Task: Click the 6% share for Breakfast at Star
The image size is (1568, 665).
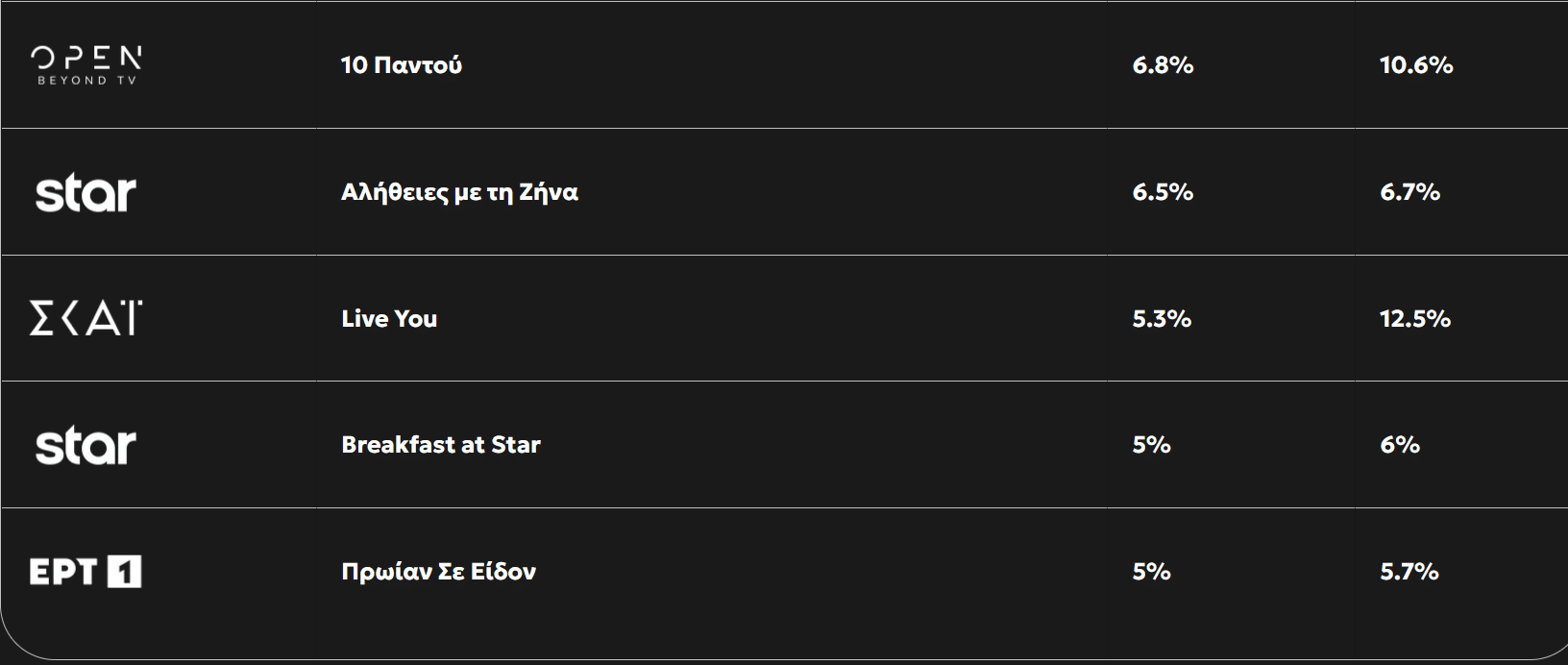Action: point(1400,445)
